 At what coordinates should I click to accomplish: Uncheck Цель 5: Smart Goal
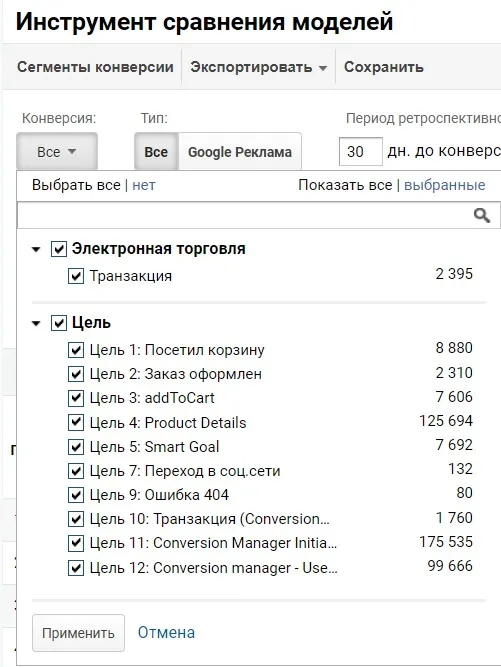point(76,447)
